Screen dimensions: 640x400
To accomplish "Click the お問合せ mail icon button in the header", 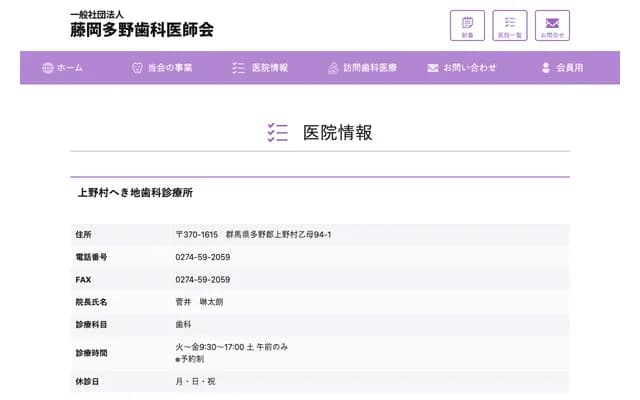I will click(x=552, y=25).
